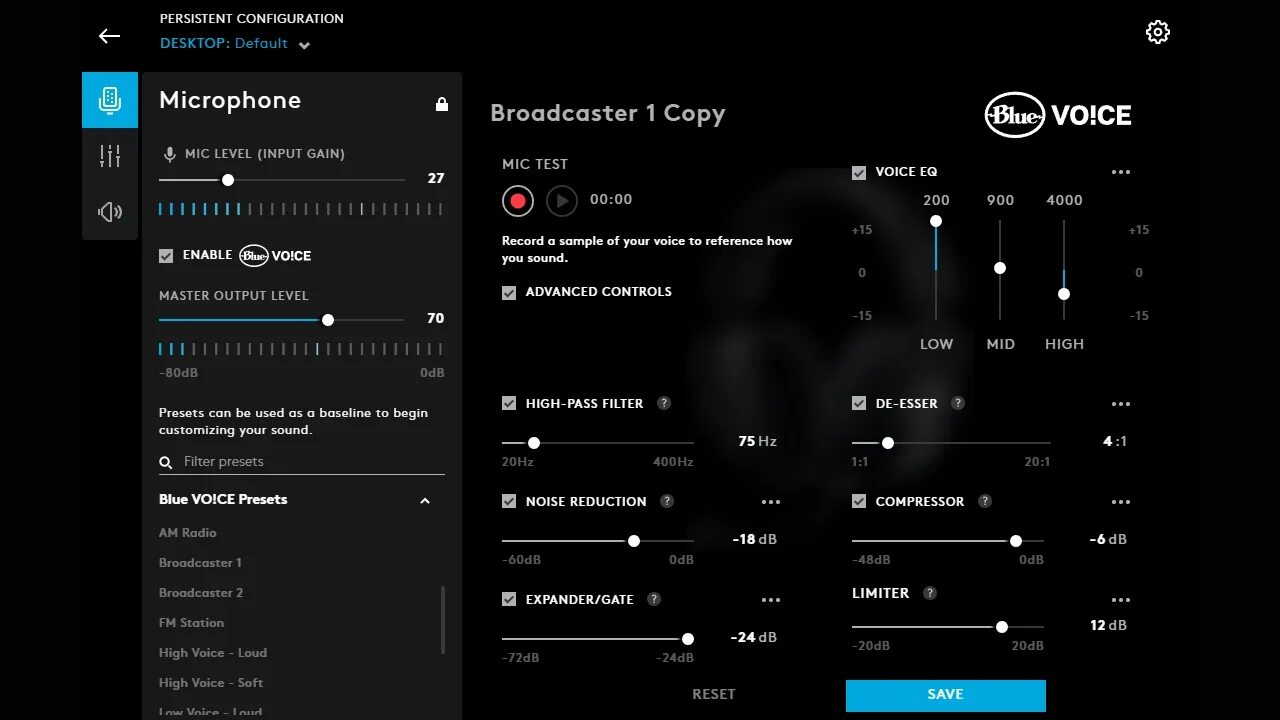Open the equalizer/mixer sidebar icon
This screenshot has height=720, width=1280.
tap(110, 156)
